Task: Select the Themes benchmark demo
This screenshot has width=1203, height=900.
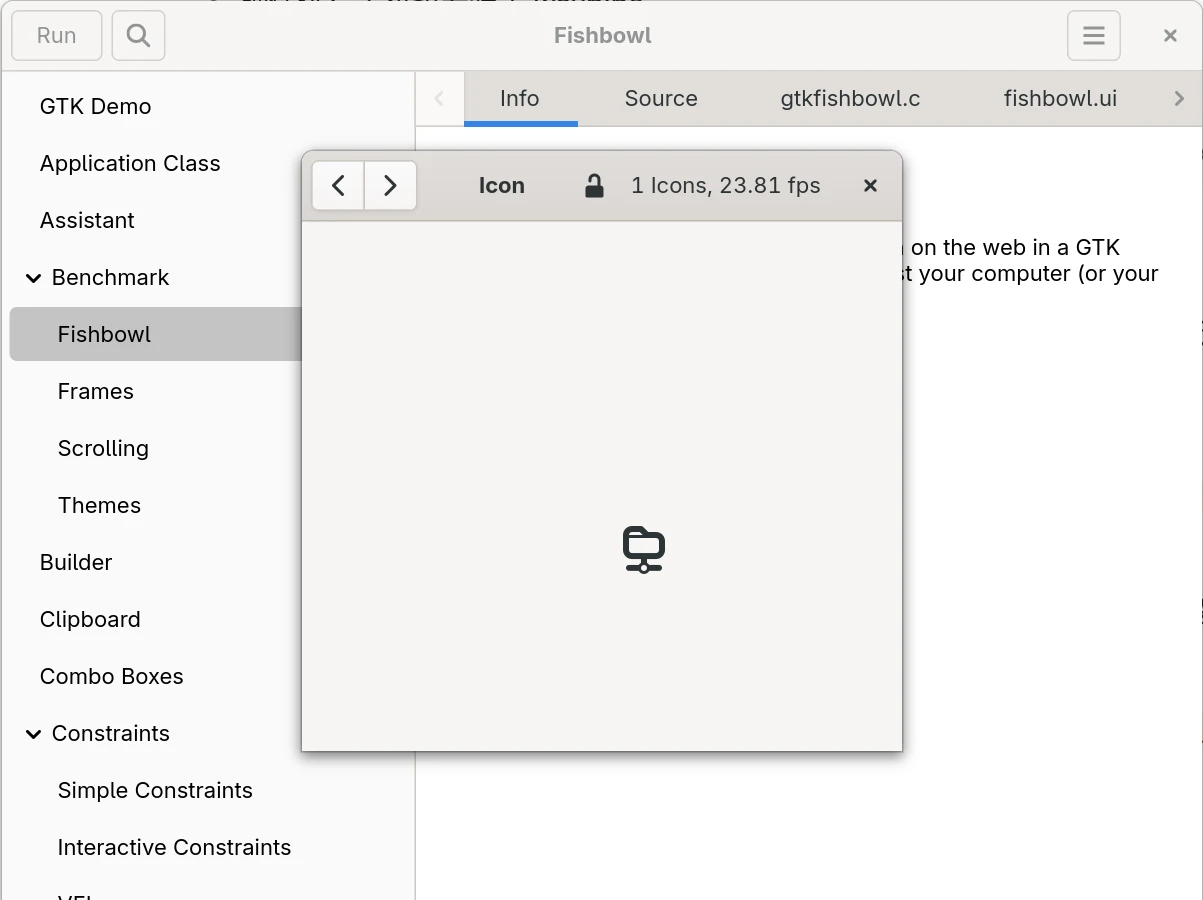Action: [x=99, y=506]
